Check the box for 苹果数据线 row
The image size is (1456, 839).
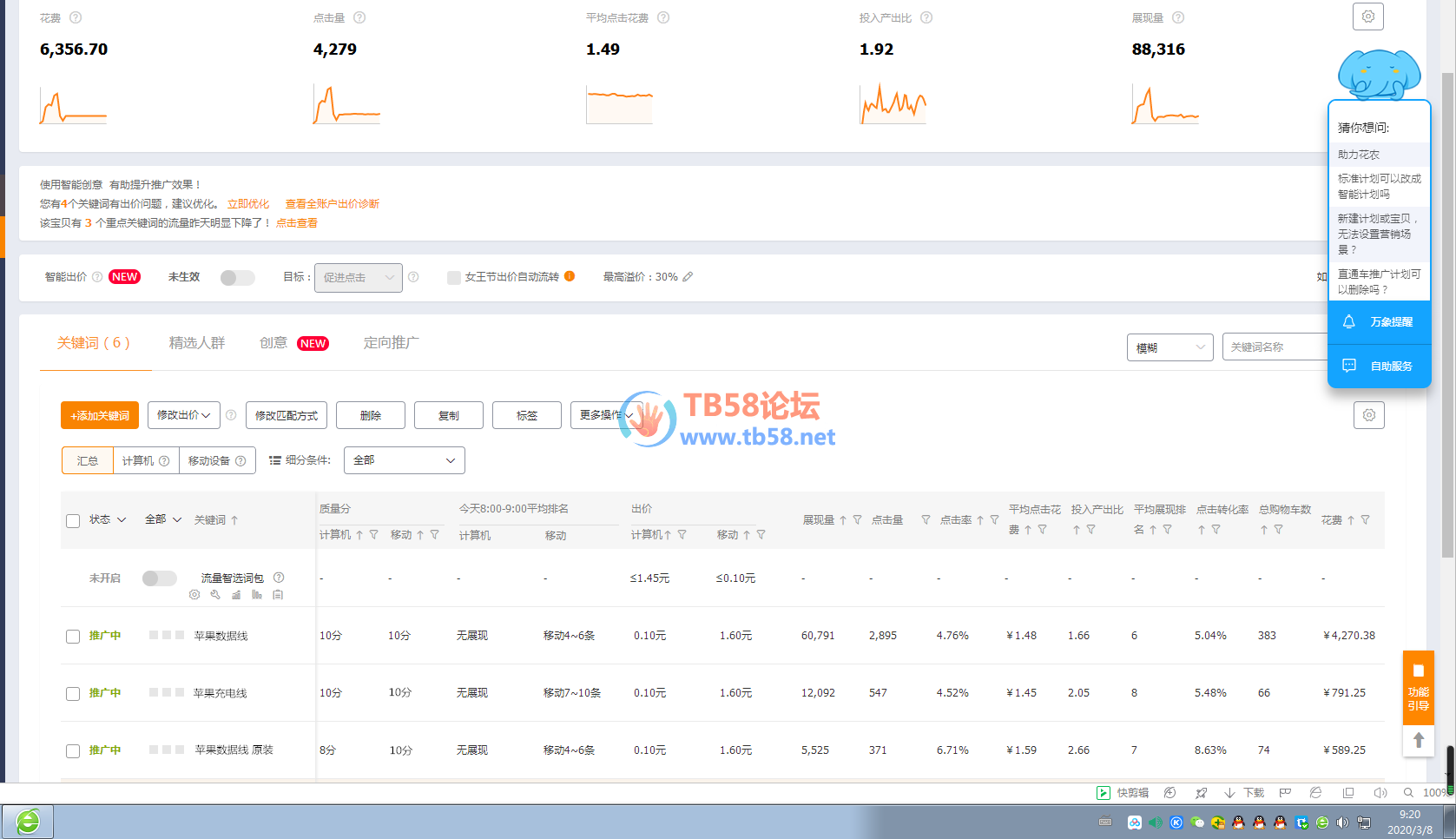pos(73,637)
